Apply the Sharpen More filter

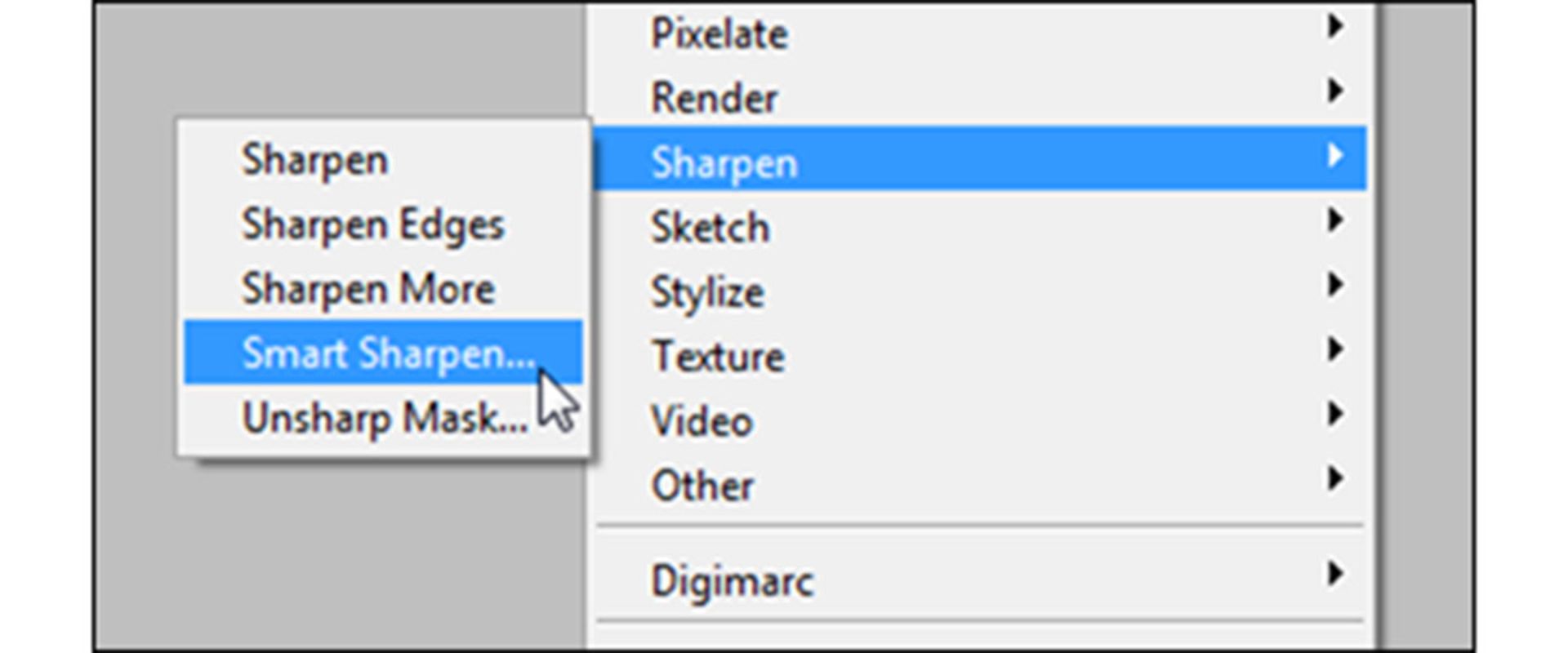point(383,288)
